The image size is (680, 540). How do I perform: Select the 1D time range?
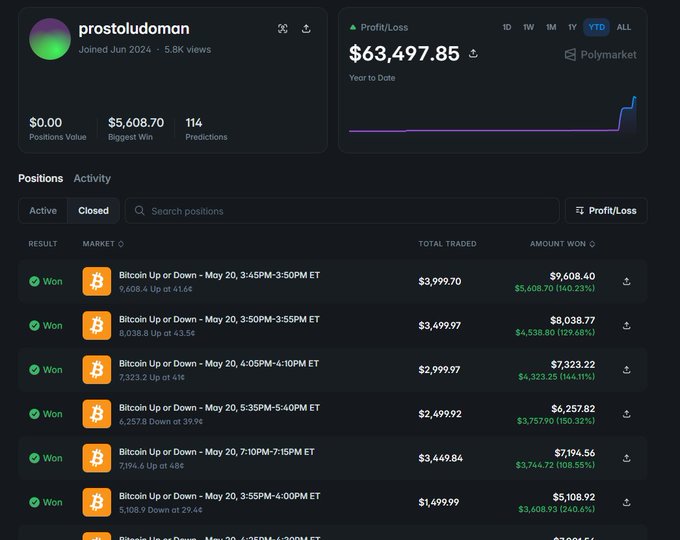[507, 27]
